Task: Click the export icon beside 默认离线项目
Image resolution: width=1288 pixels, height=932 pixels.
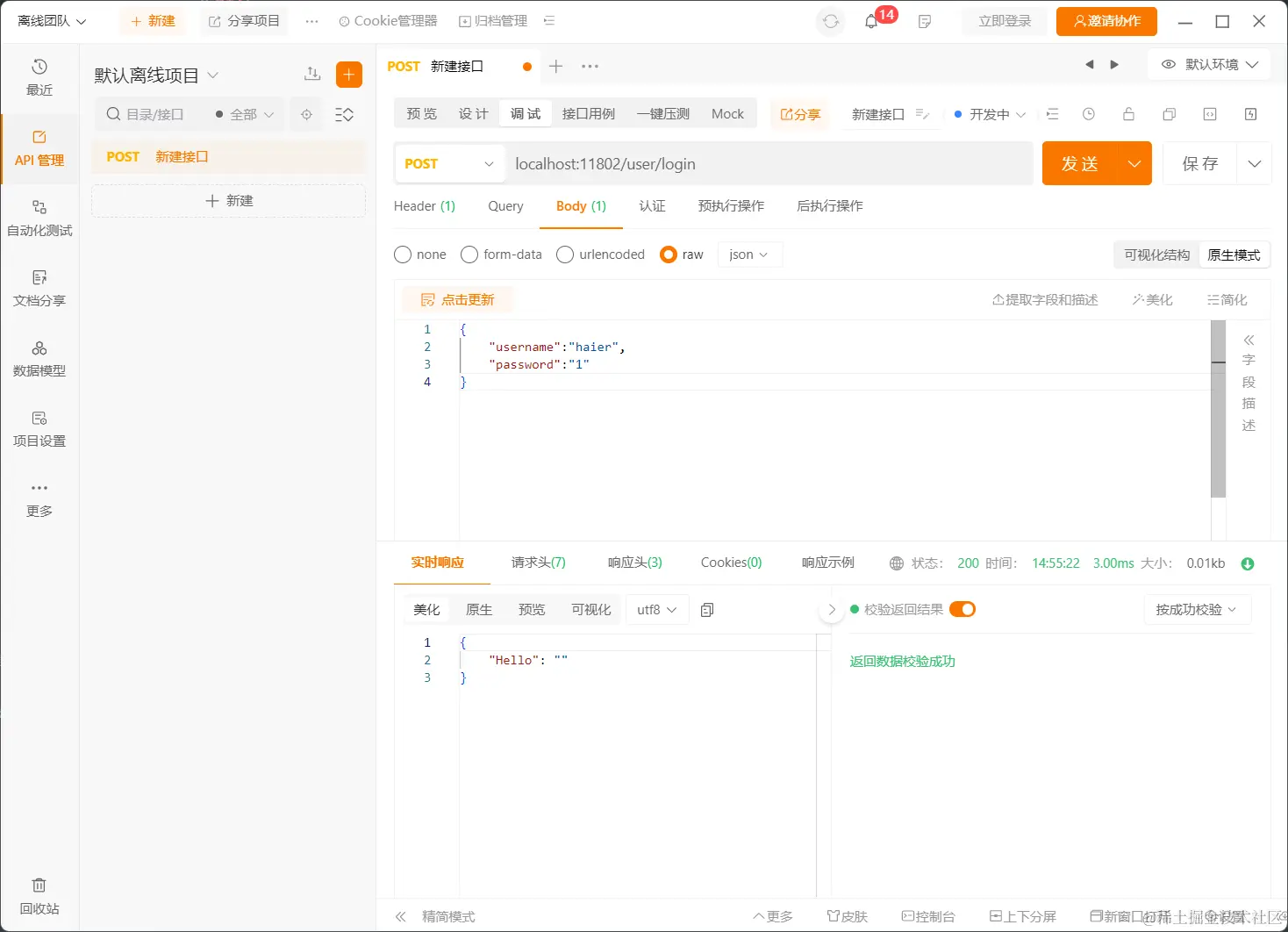Action: [x=312, y=75]
